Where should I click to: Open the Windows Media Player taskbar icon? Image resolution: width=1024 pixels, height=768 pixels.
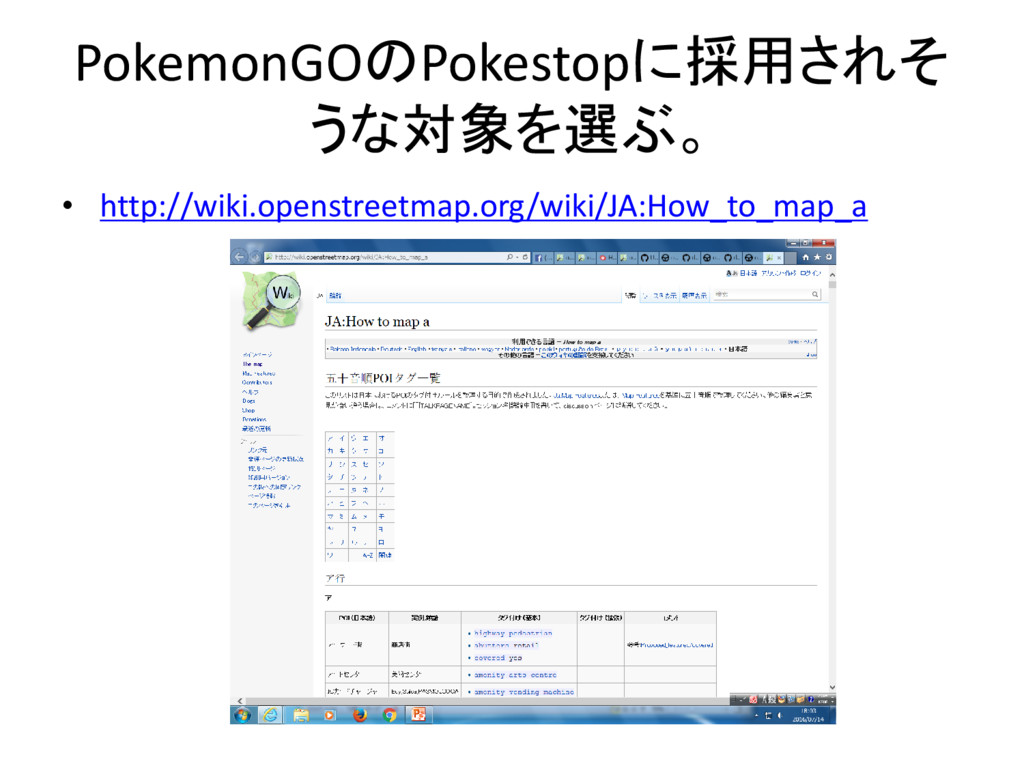(x=329, y=716)
